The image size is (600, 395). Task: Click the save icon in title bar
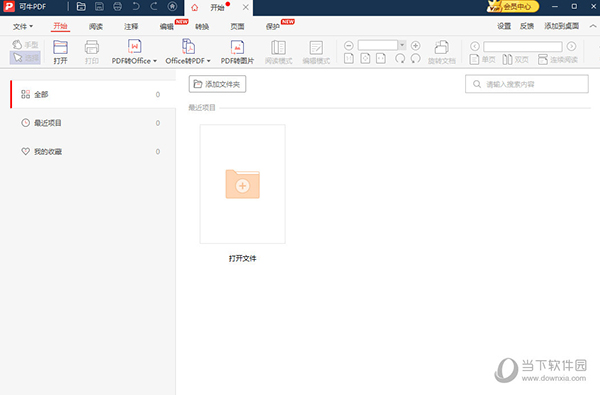point(99,7)
